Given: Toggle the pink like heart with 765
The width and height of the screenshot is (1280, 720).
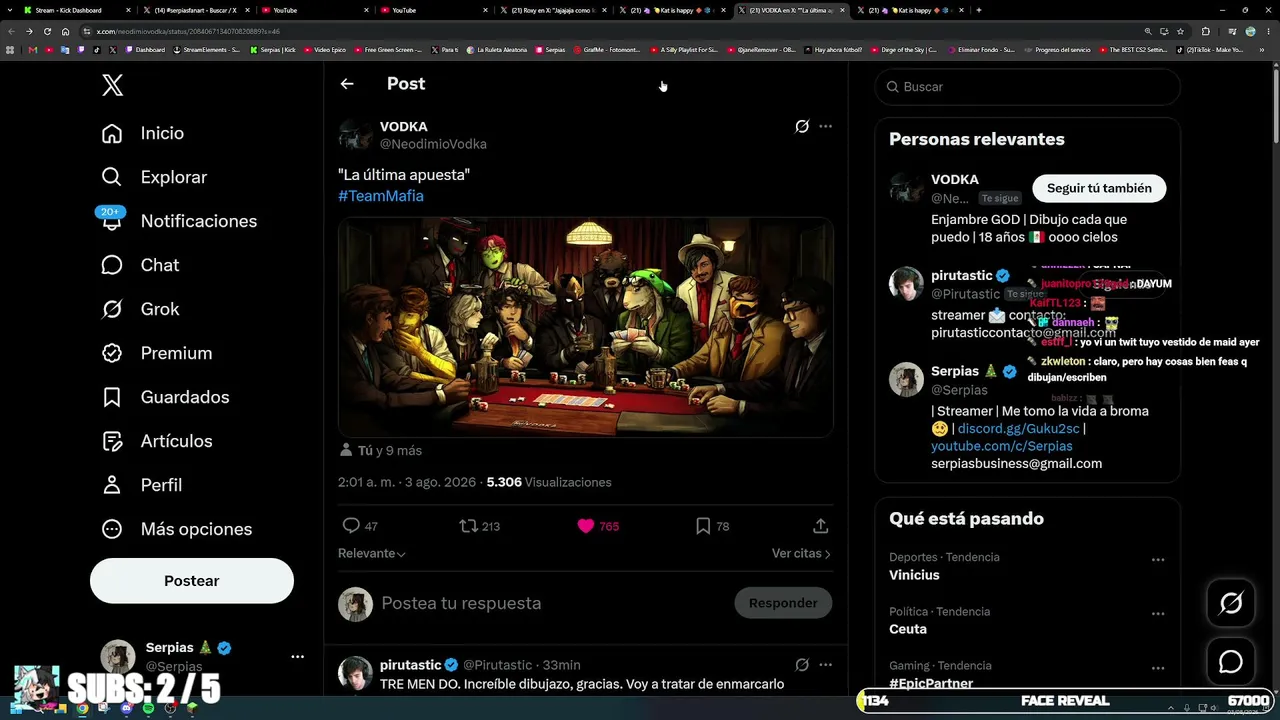Looking at the screenshot, I should coord(586,526).
